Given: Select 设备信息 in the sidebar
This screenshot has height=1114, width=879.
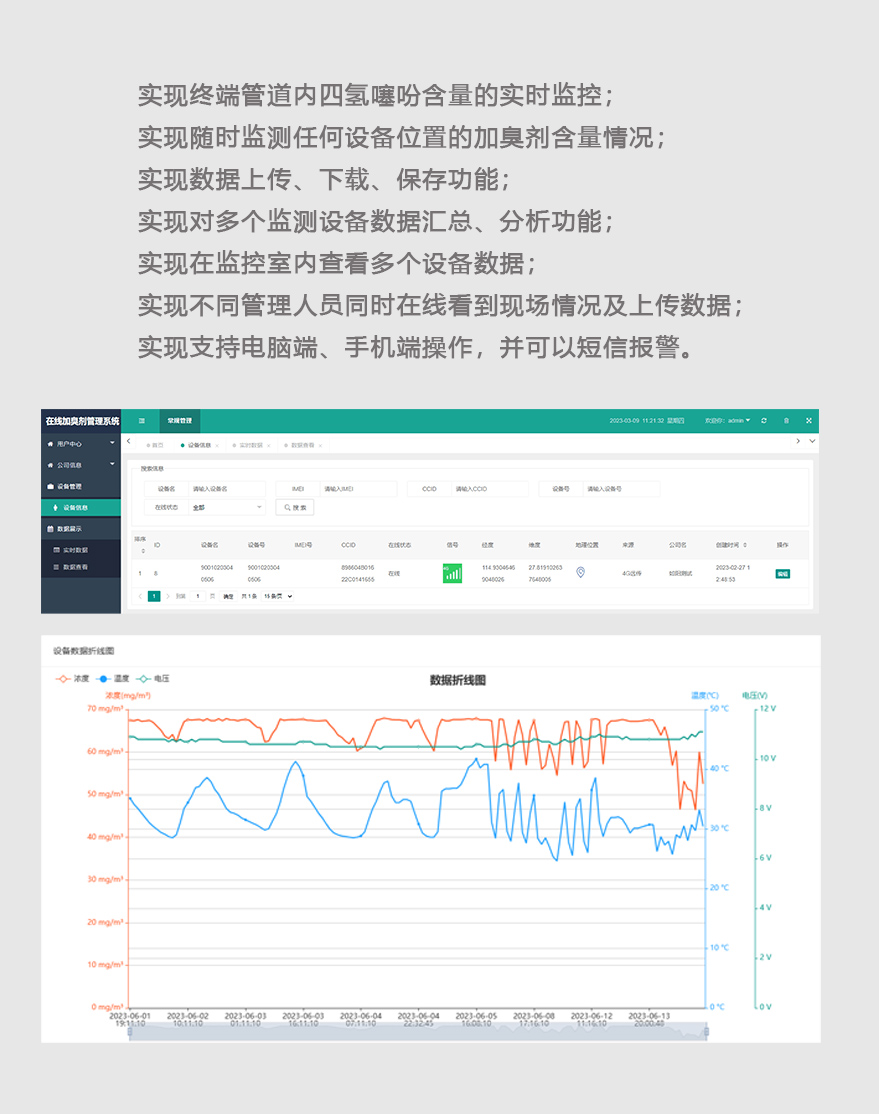Looking at the screenshot, I should [x=80, y=507].
